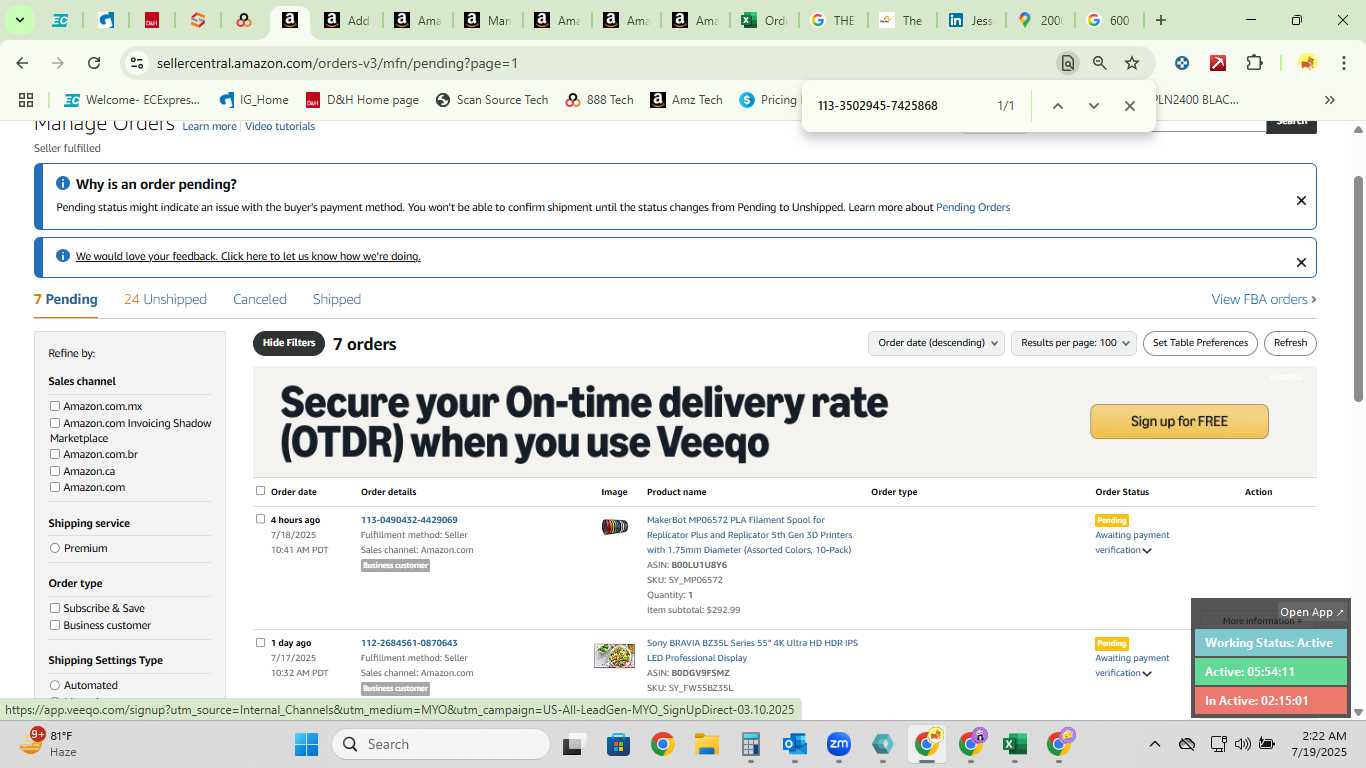
Task: Jump to the next find result
Action: point(1094,106)
